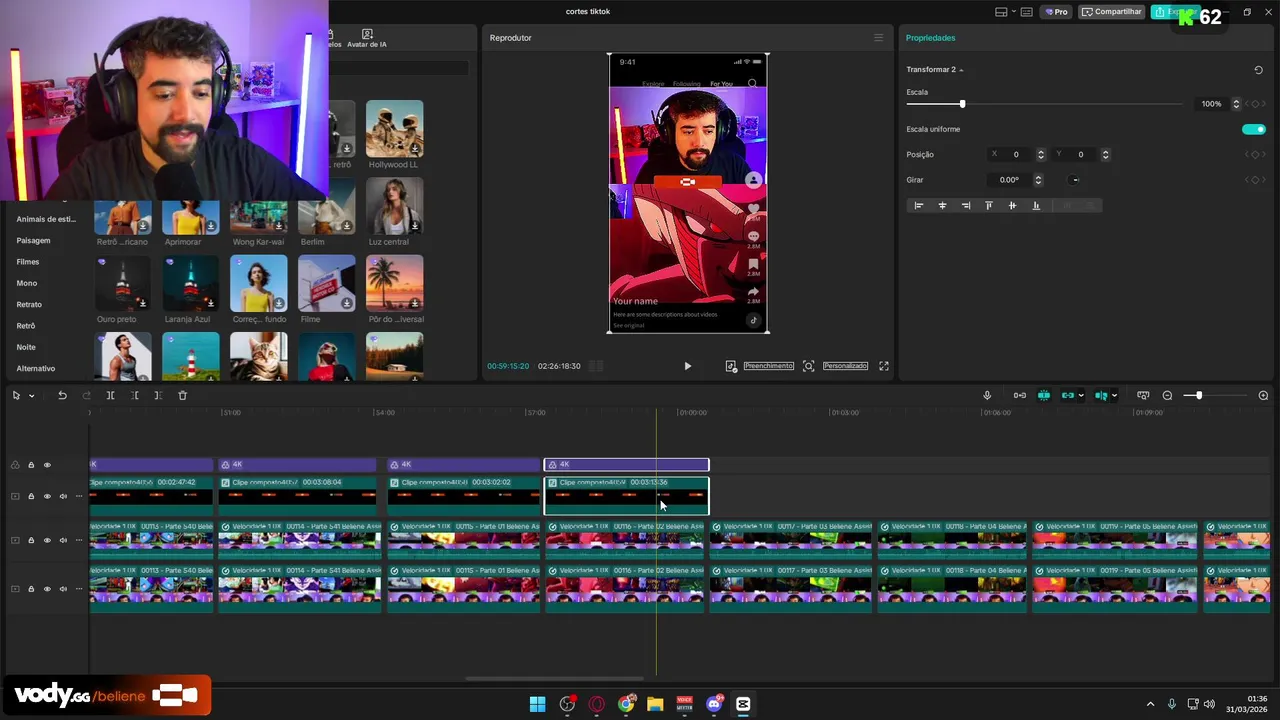Select the Hollywood LL filter thumbnail
Screen dimensions: 1280x720
click(x=394, y=129)
